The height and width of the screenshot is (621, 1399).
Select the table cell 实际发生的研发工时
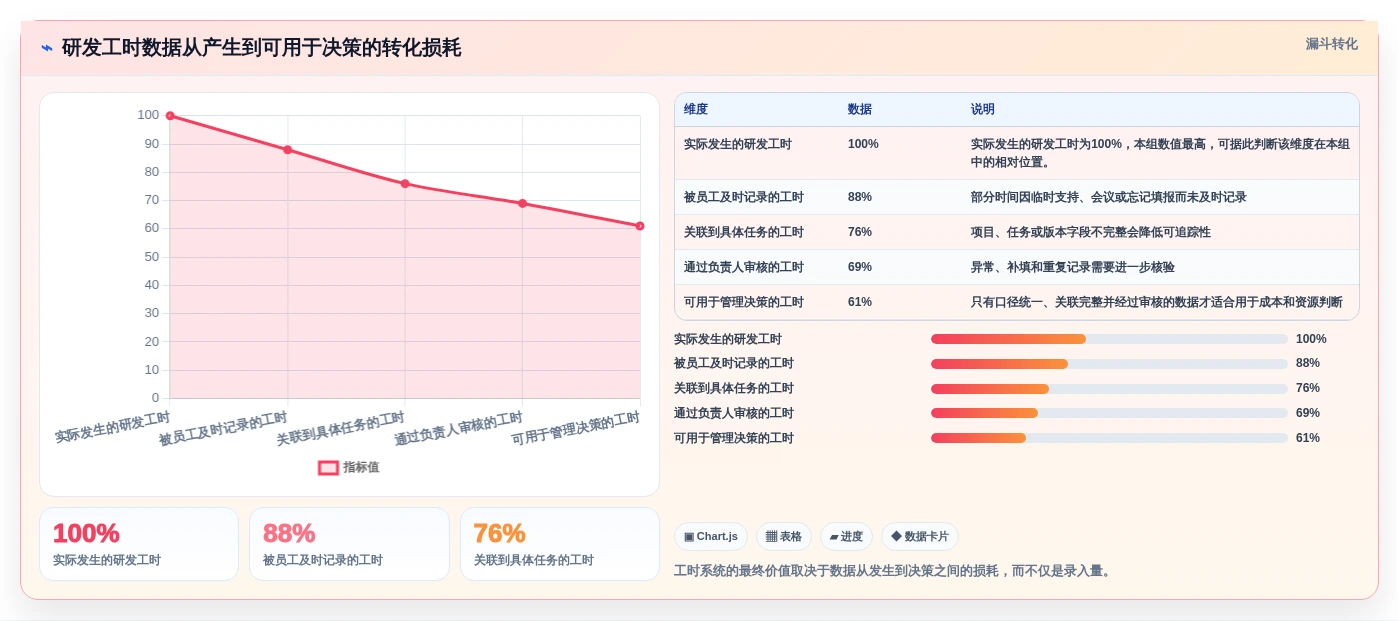(x=738, y=144)
